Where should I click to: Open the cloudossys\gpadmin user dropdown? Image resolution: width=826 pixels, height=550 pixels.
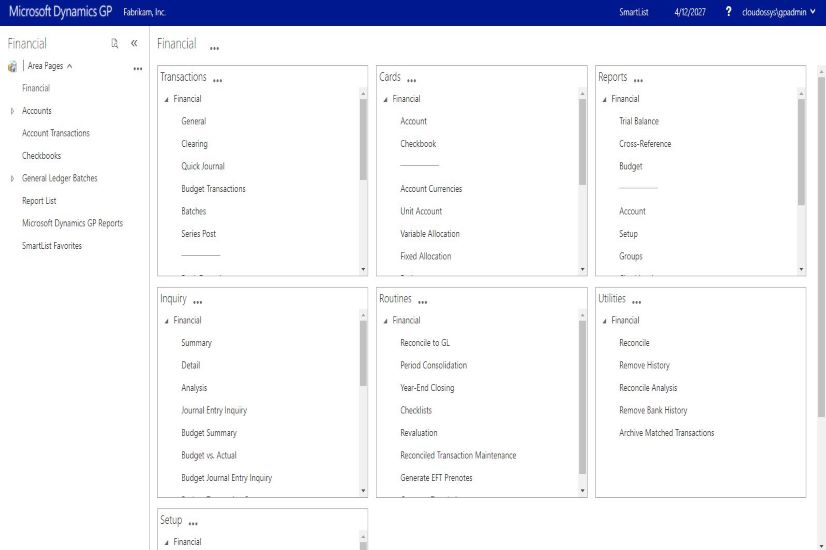coord(779,12)
